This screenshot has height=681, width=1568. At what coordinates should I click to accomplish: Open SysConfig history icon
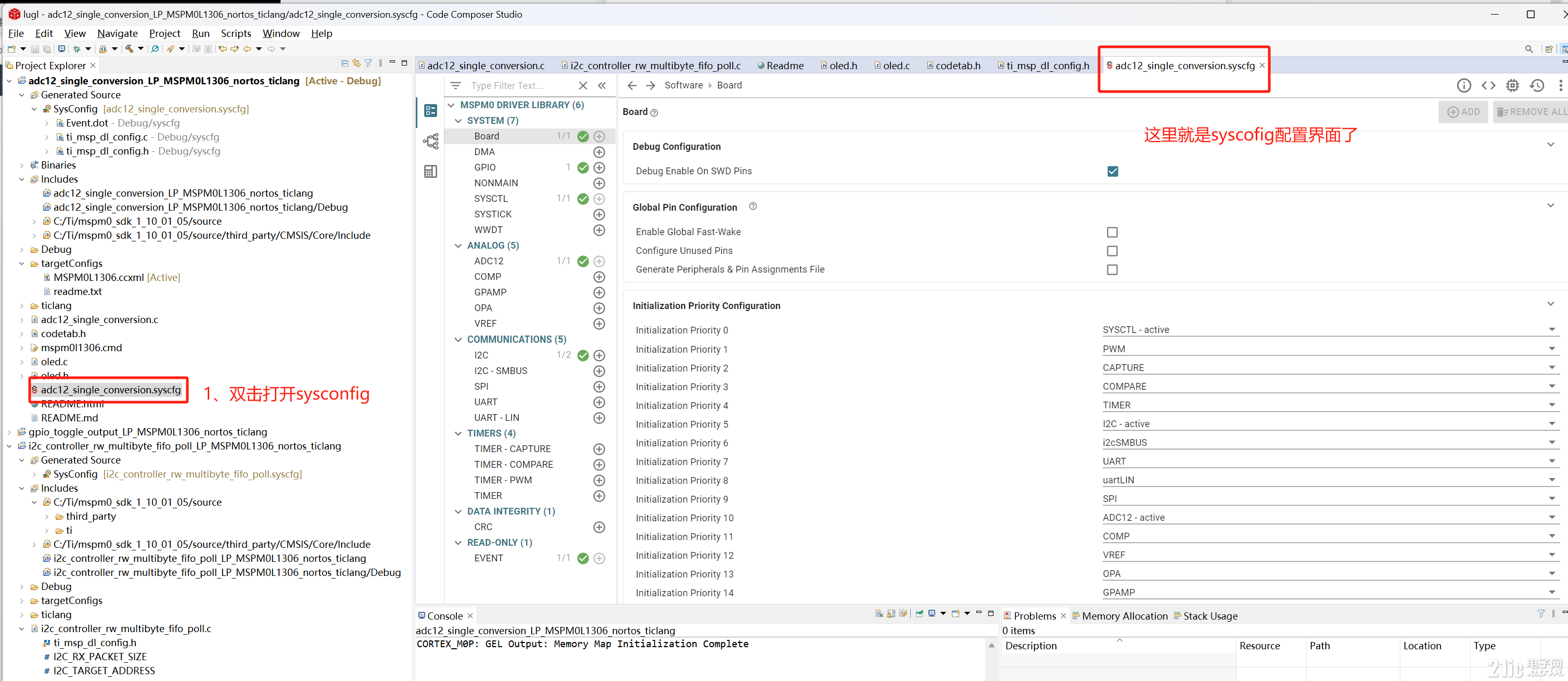point(1536,86)
